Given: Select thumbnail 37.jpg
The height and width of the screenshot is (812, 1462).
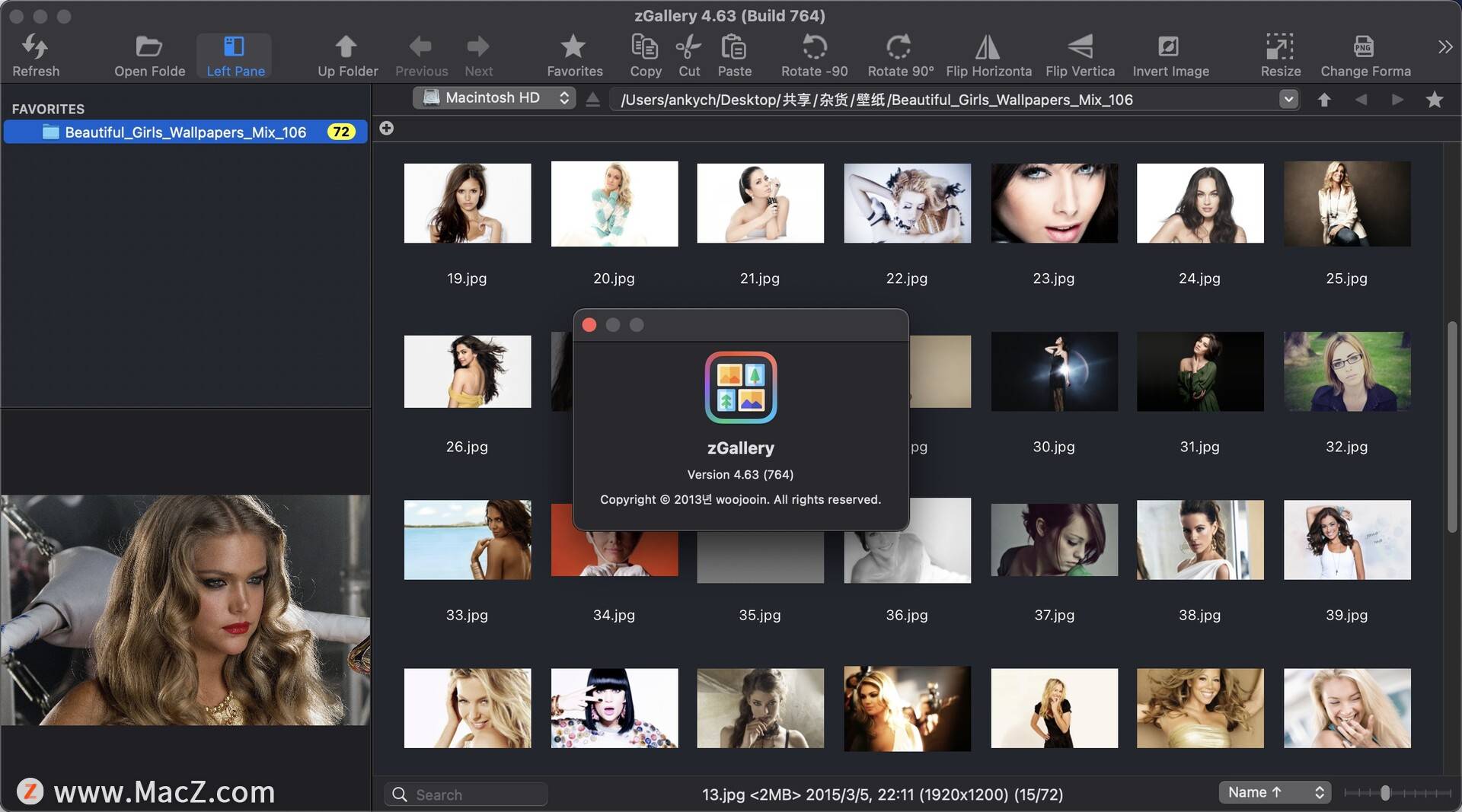Looking at the screenshot, I should click(1055, 540).
